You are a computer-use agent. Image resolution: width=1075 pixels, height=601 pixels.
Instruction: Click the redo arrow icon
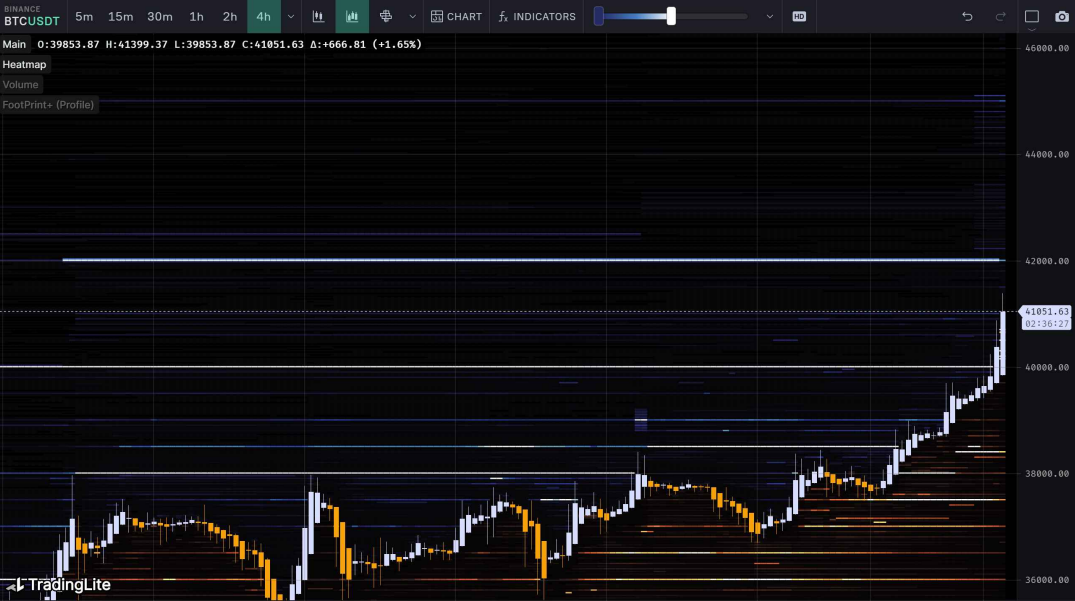click(x=1000, y=16)
